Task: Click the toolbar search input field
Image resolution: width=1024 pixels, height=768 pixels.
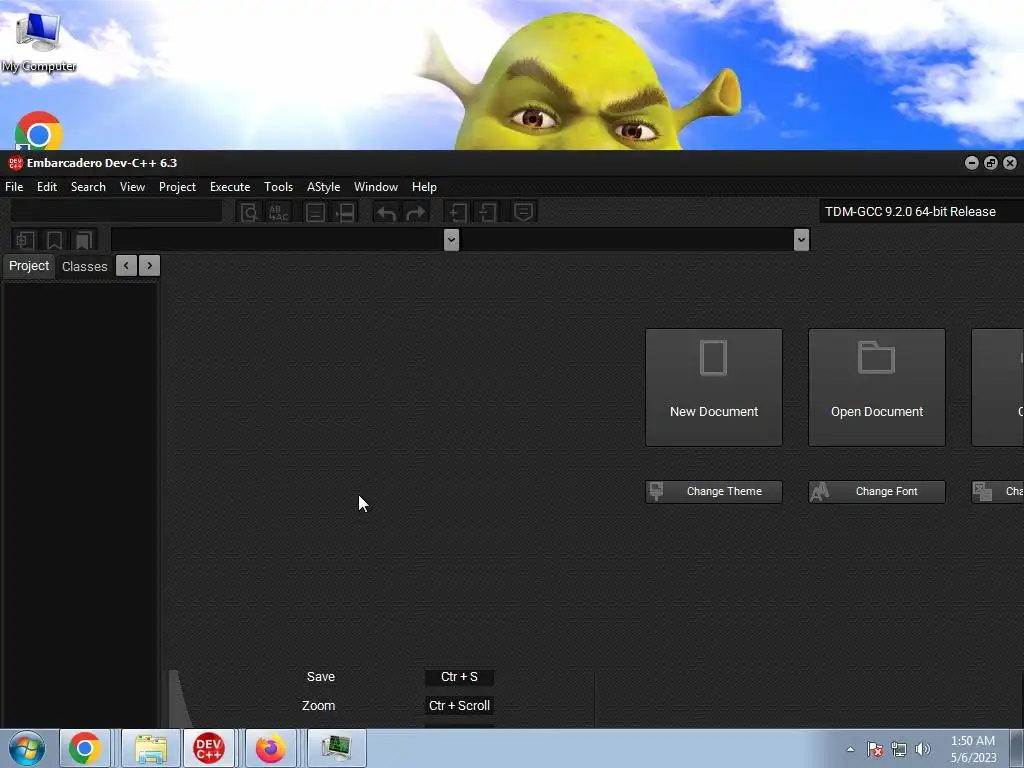Action: (116, 212)
